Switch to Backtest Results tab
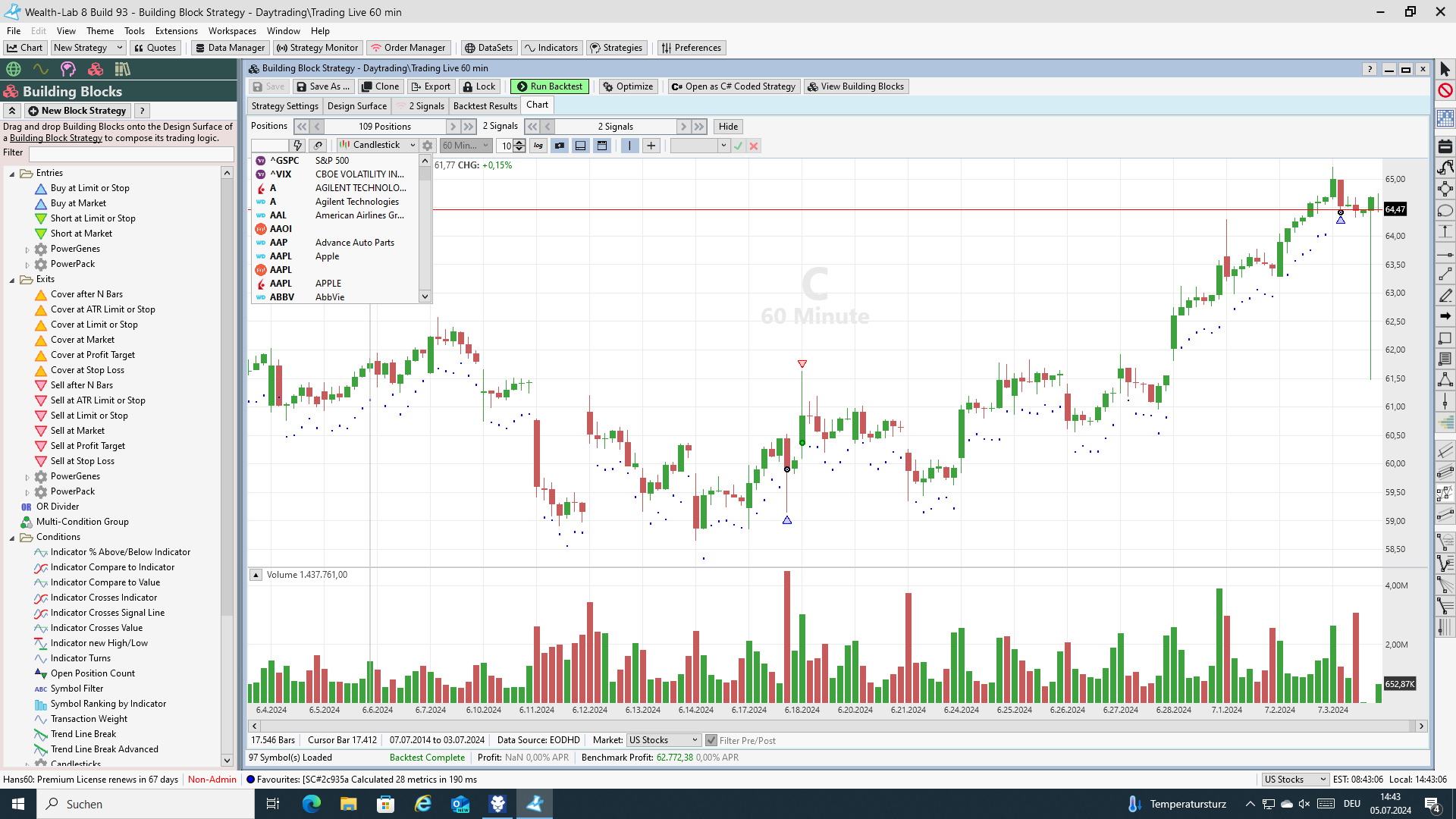Image resolution: width=1456 pixels, height=819 pixels. pos(485,106)
